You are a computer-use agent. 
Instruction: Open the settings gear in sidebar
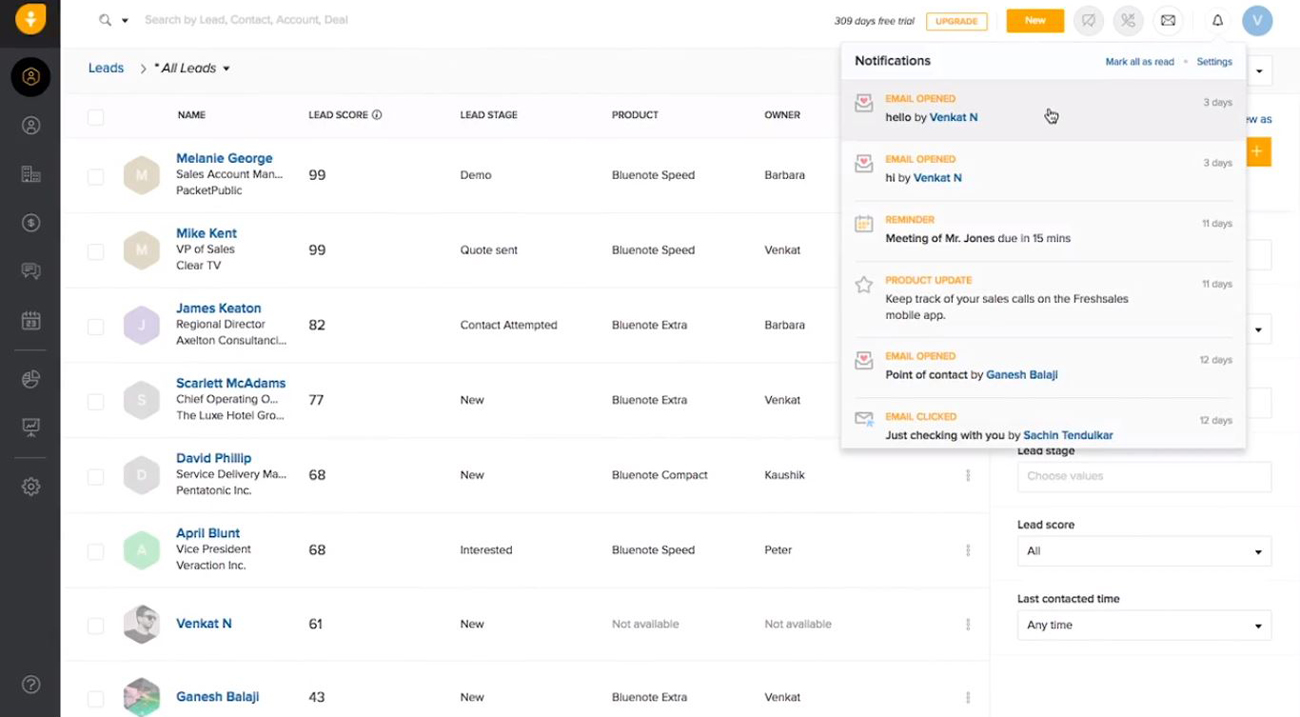click(31, 487)
